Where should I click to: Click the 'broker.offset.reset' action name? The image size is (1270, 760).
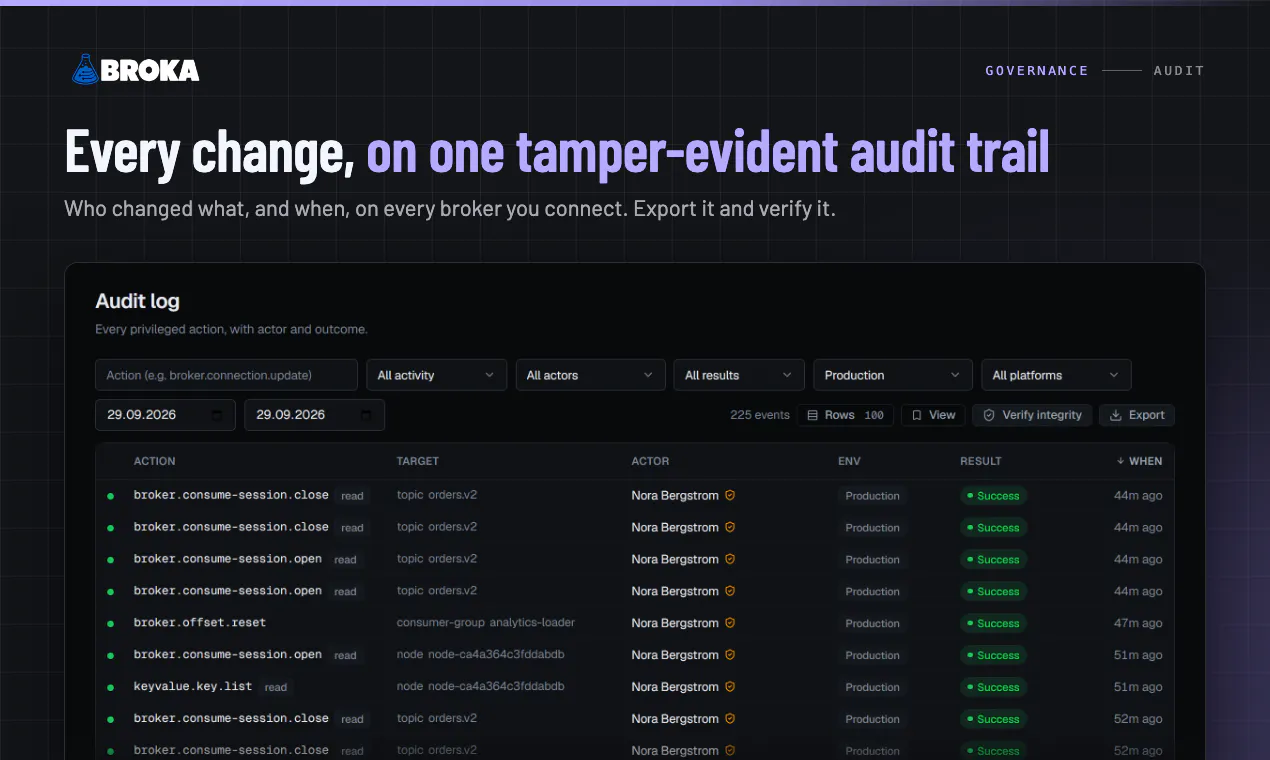(200, 623)
